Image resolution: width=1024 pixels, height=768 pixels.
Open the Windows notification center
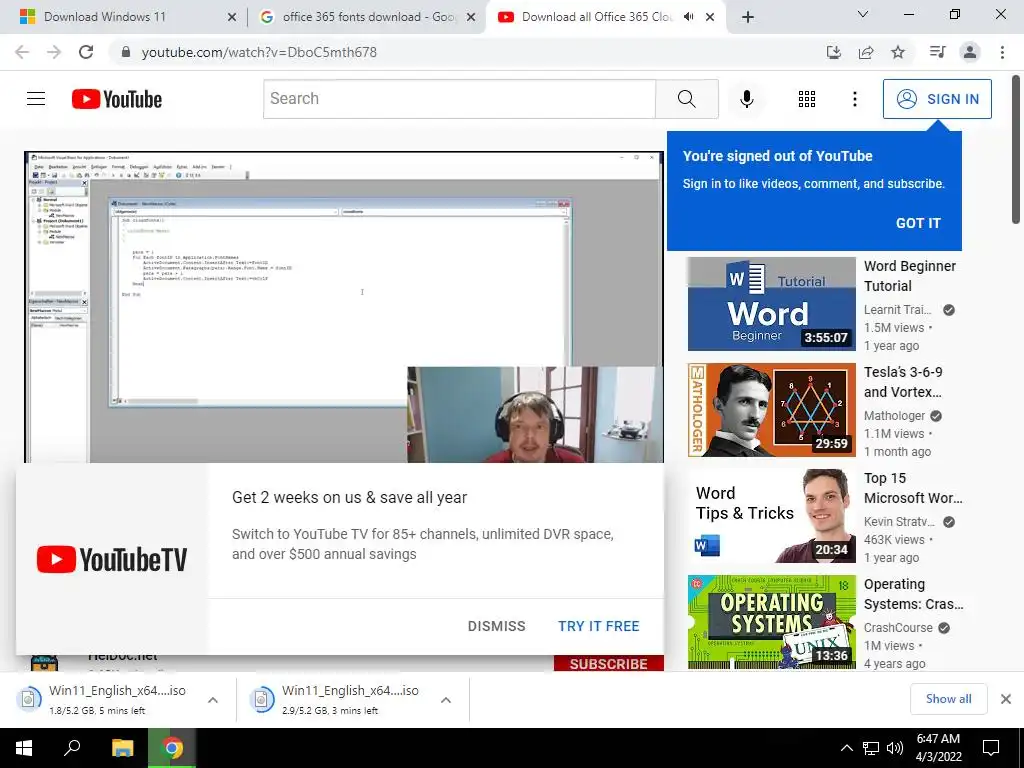991,748
